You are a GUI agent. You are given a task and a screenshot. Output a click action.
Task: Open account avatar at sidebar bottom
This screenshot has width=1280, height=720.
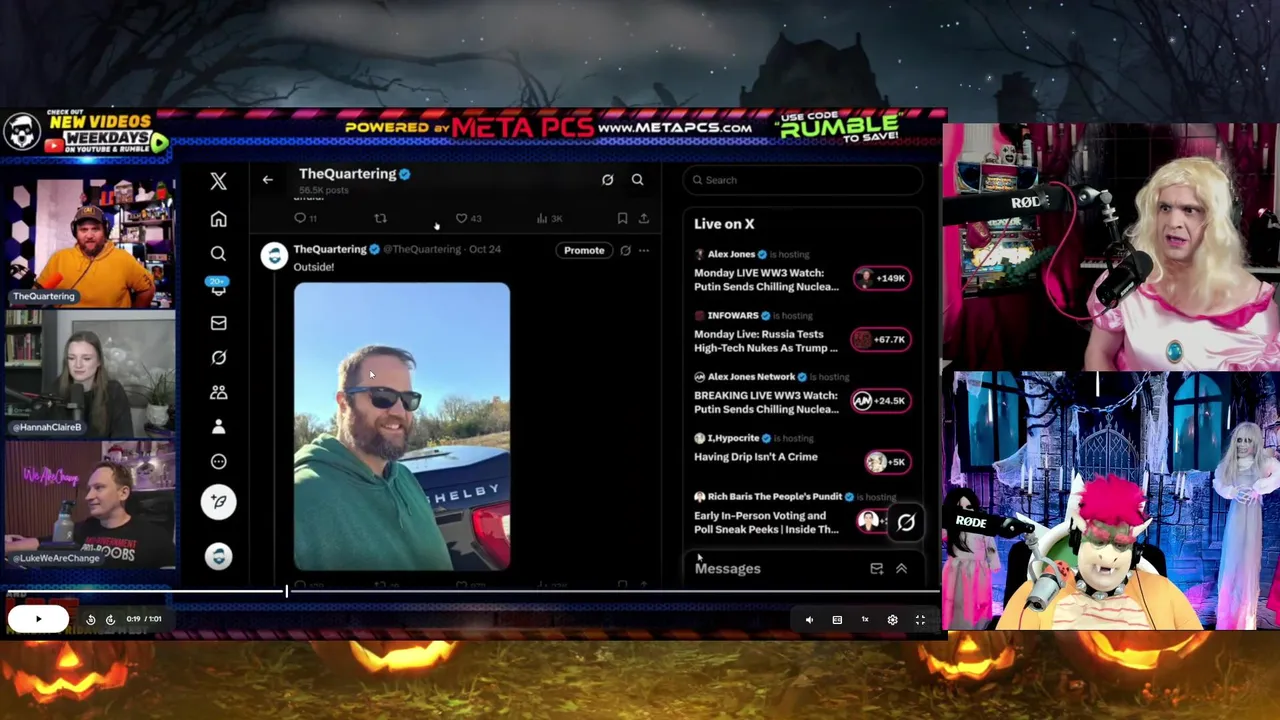point(218,556)
